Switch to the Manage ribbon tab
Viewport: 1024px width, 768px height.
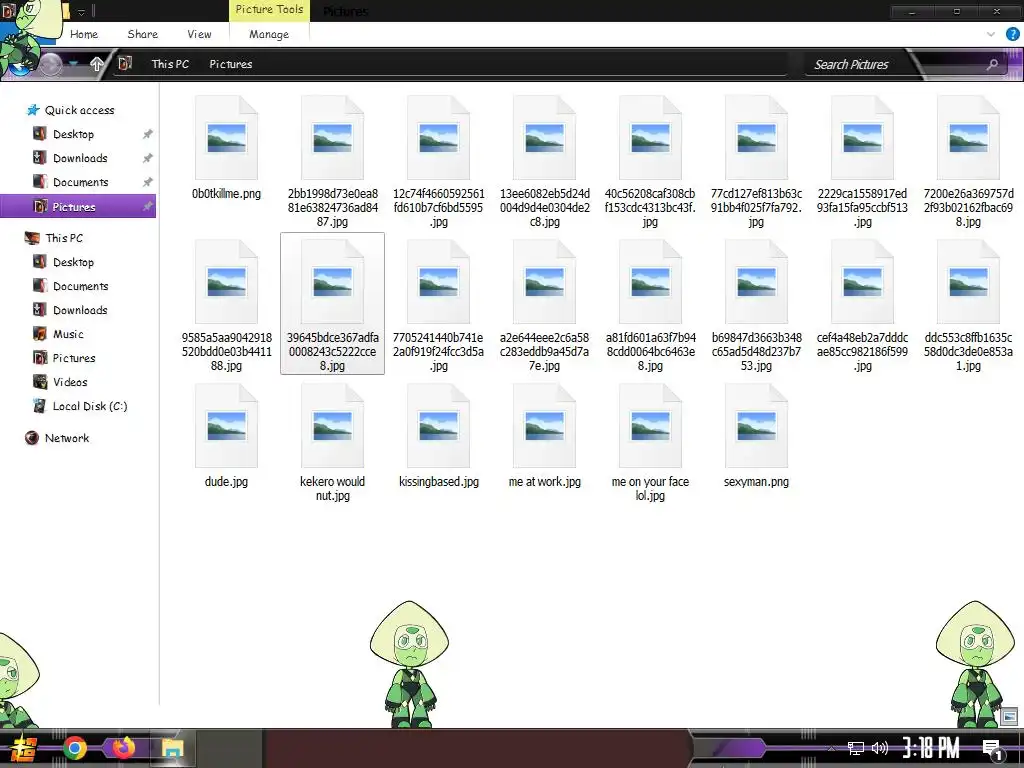(x=269, y=34)
